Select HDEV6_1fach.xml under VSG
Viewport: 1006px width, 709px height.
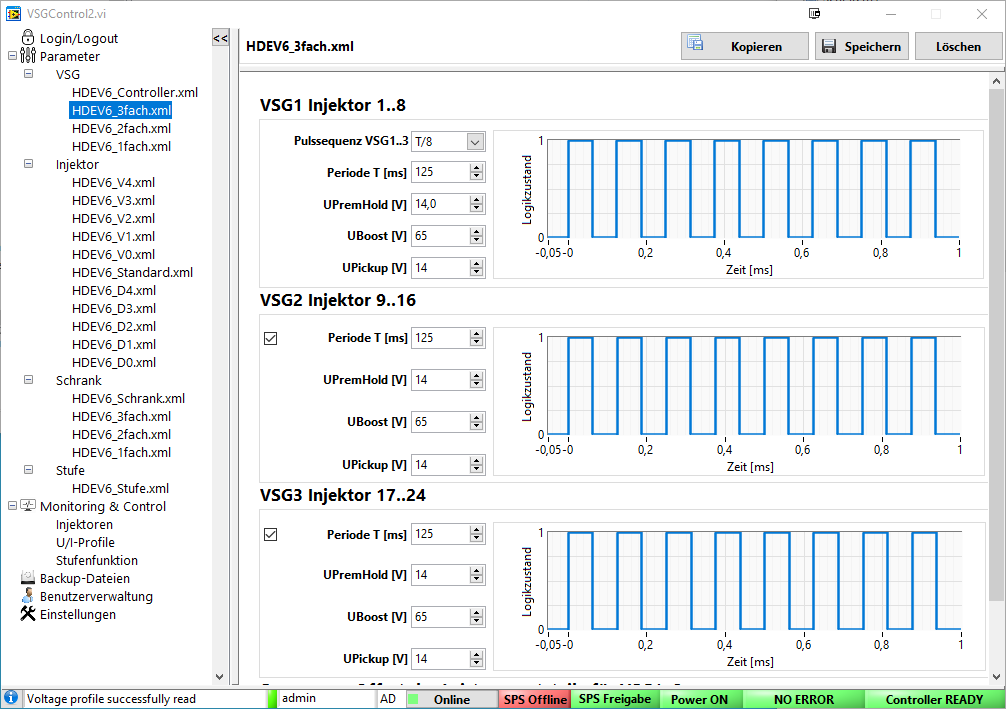click(121, 146)
